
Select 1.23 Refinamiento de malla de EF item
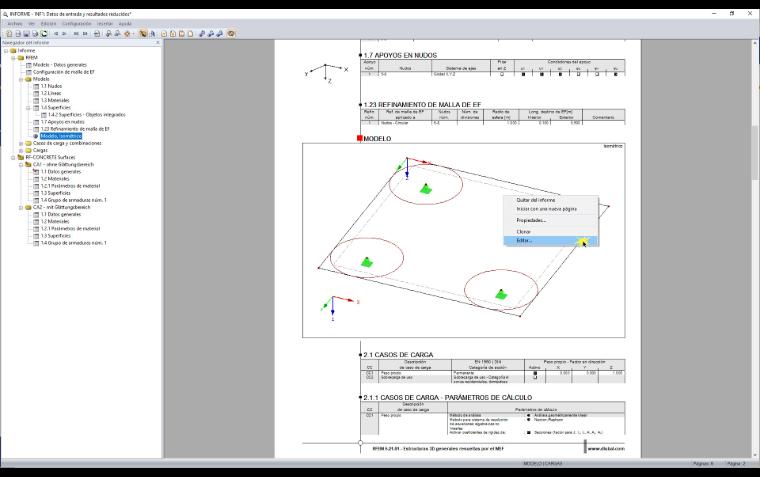(75, 129)
